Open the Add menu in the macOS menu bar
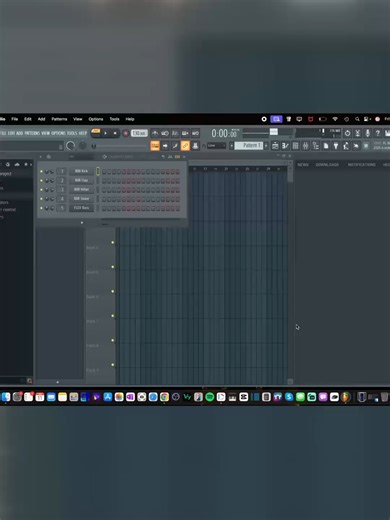The width and height of the screenshot is (390, 520). pyautogui.click(x=41, y=119)
